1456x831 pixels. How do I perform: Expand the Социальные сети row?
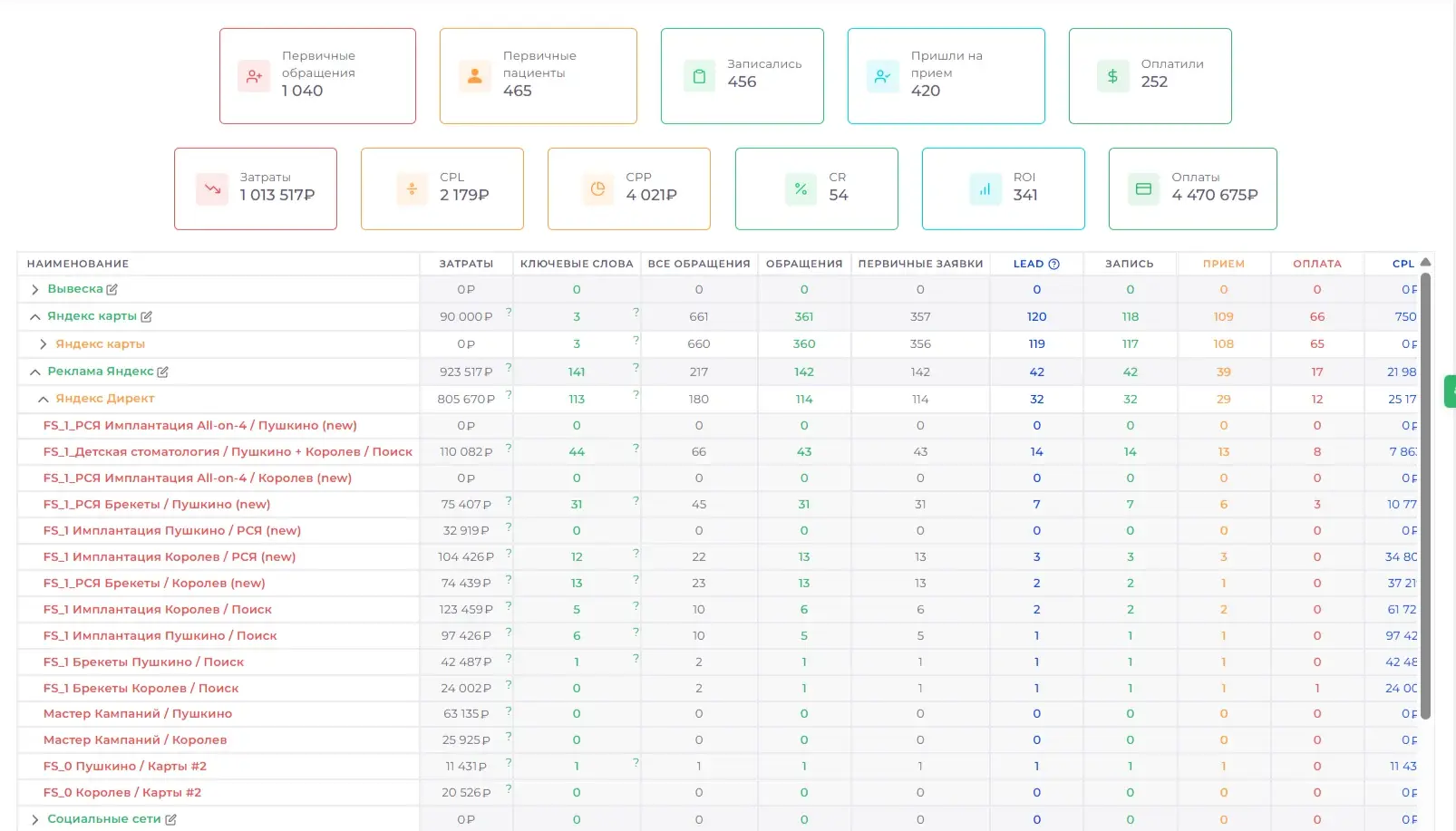click(x=35, y=819)
